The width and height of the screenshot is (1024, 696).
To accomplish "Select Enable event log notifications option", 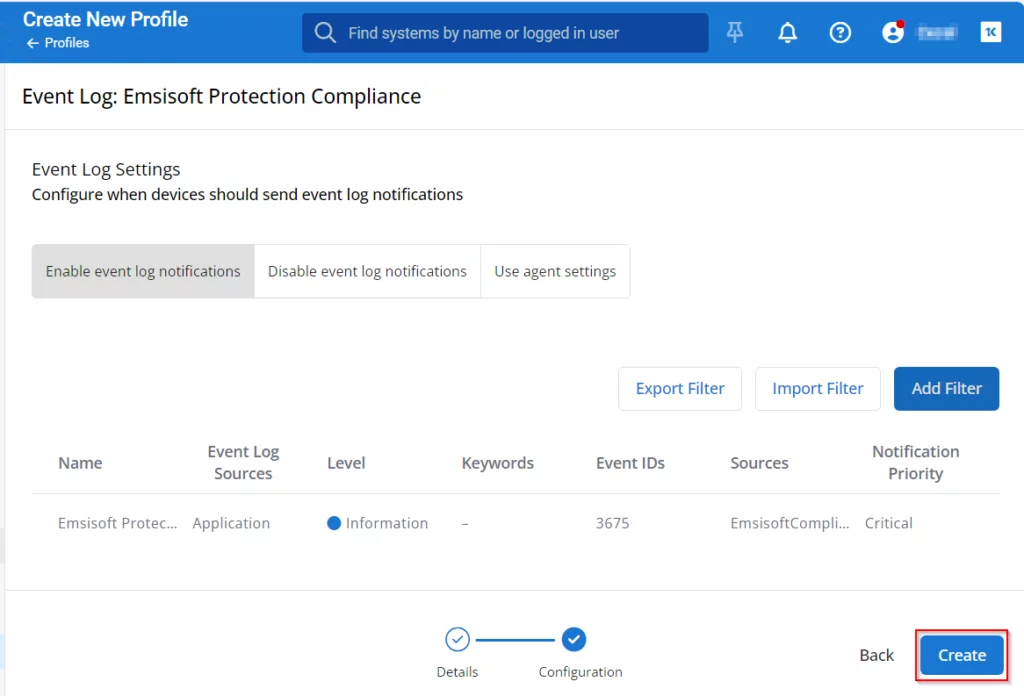I will click(x=143, y=271).
